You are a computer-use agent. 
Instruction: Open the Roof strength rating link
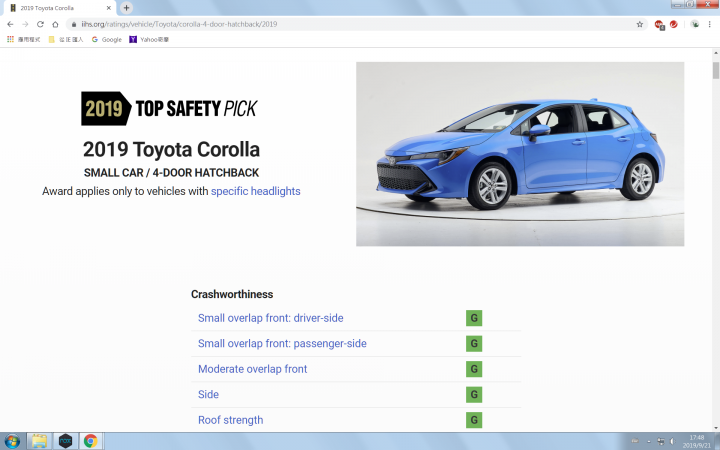coord(231,420)
